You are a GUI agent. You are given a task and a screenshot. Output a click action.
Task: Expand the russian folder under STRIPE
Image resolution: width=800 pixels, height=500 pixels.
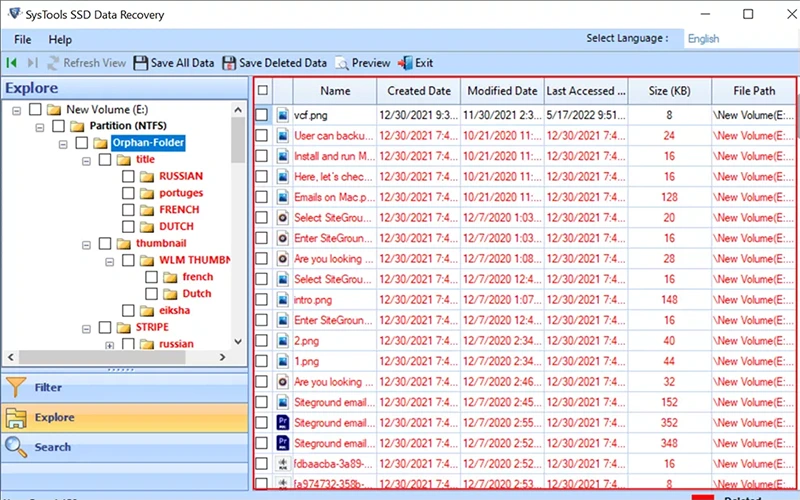point(110,344)
